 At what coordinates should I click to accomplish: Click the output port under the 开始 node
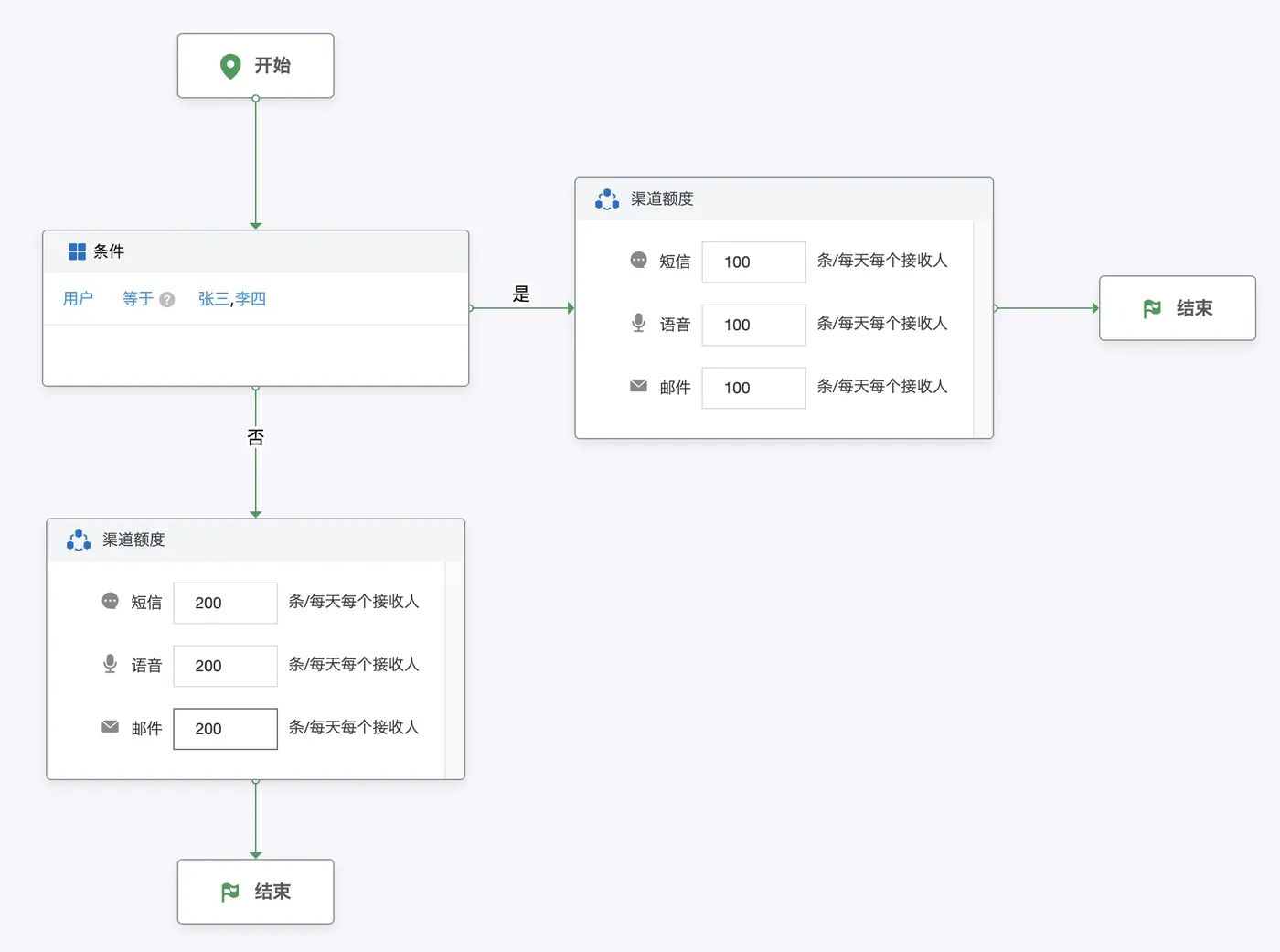tap(256, 99)
